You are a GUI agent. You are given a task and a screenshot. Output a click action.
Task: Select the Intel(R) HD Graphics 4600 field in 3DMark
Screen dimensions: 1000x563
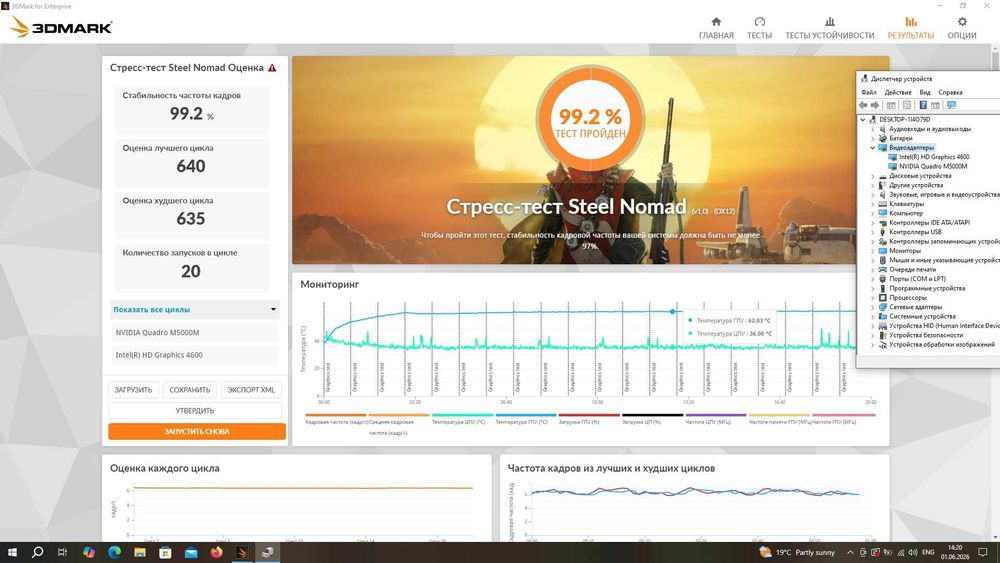coord(195,355)
